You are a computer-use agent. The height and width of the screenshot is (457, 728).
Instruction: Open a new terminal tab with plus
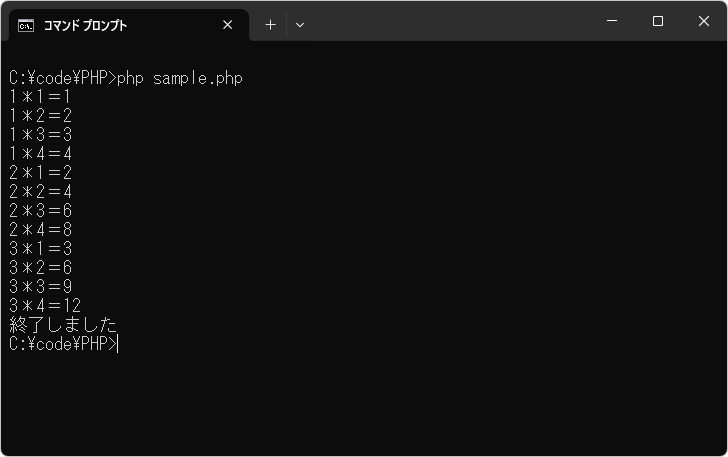270,25
